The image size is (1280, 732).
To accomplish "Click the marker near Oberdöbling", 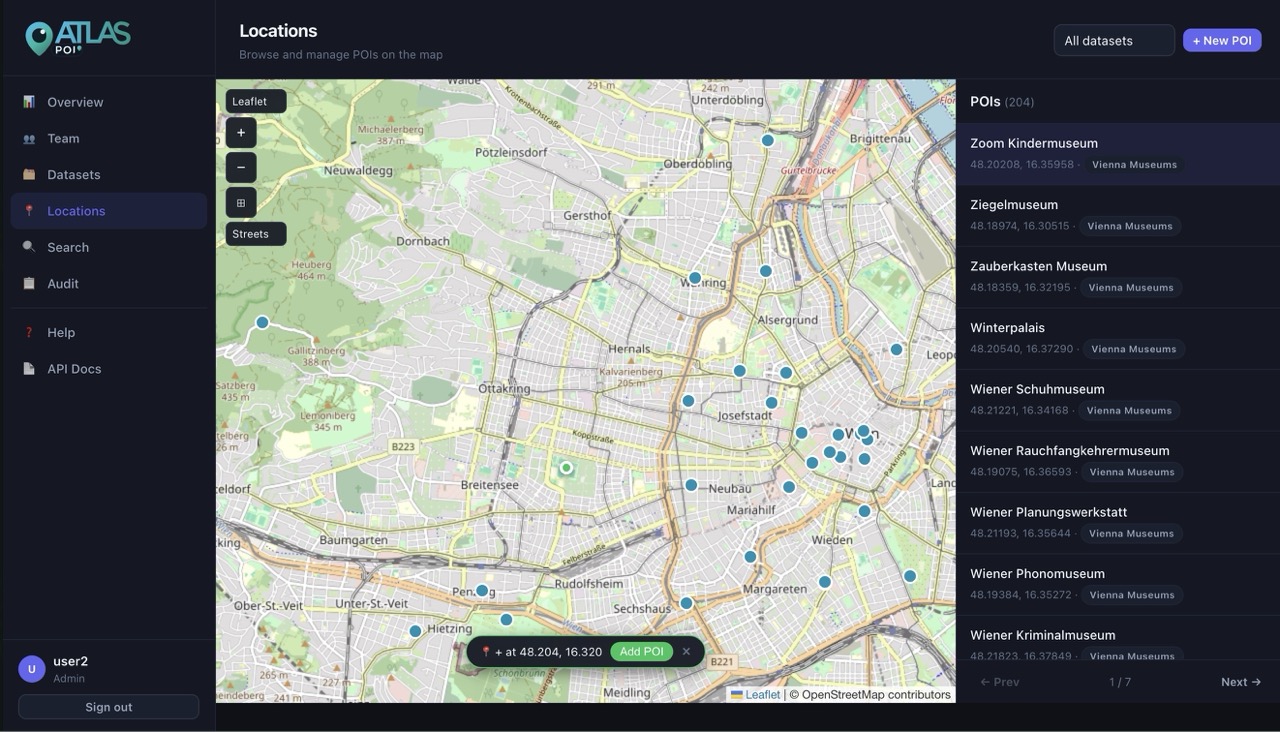I will (x=768, y=140).
